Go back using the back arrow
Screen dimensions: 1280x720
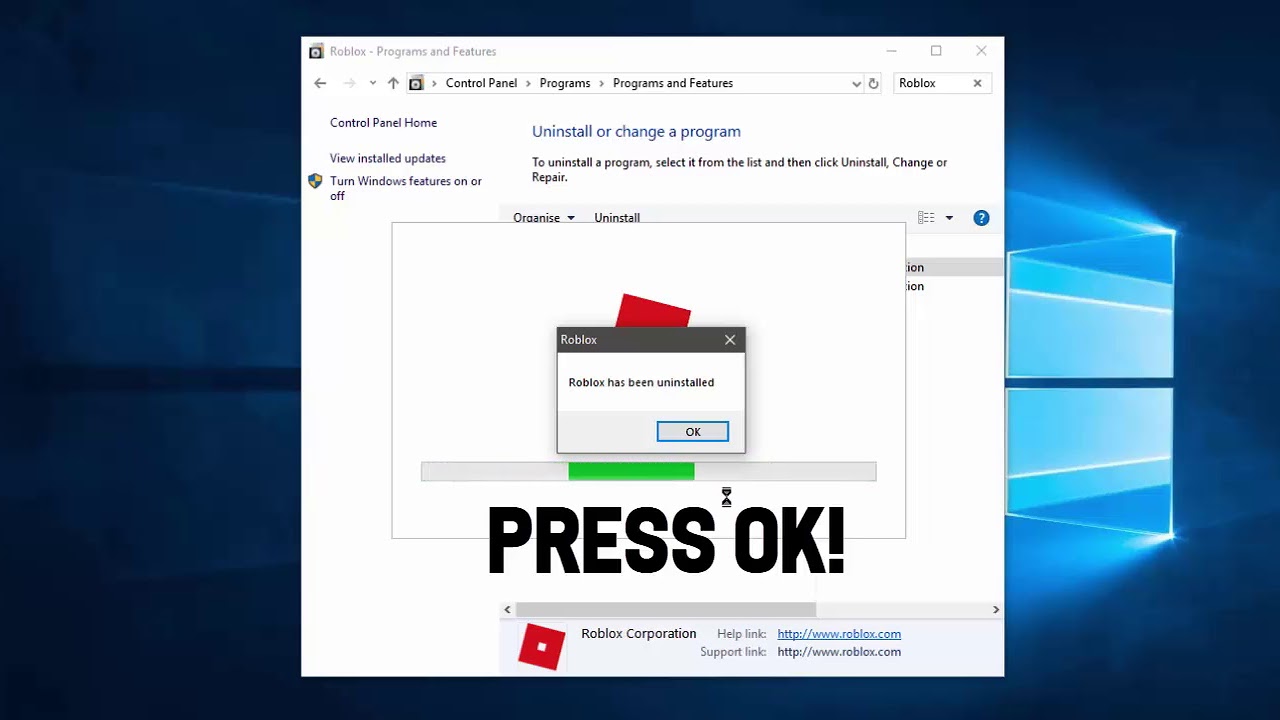pyautogui.click(x=320, y=83)
